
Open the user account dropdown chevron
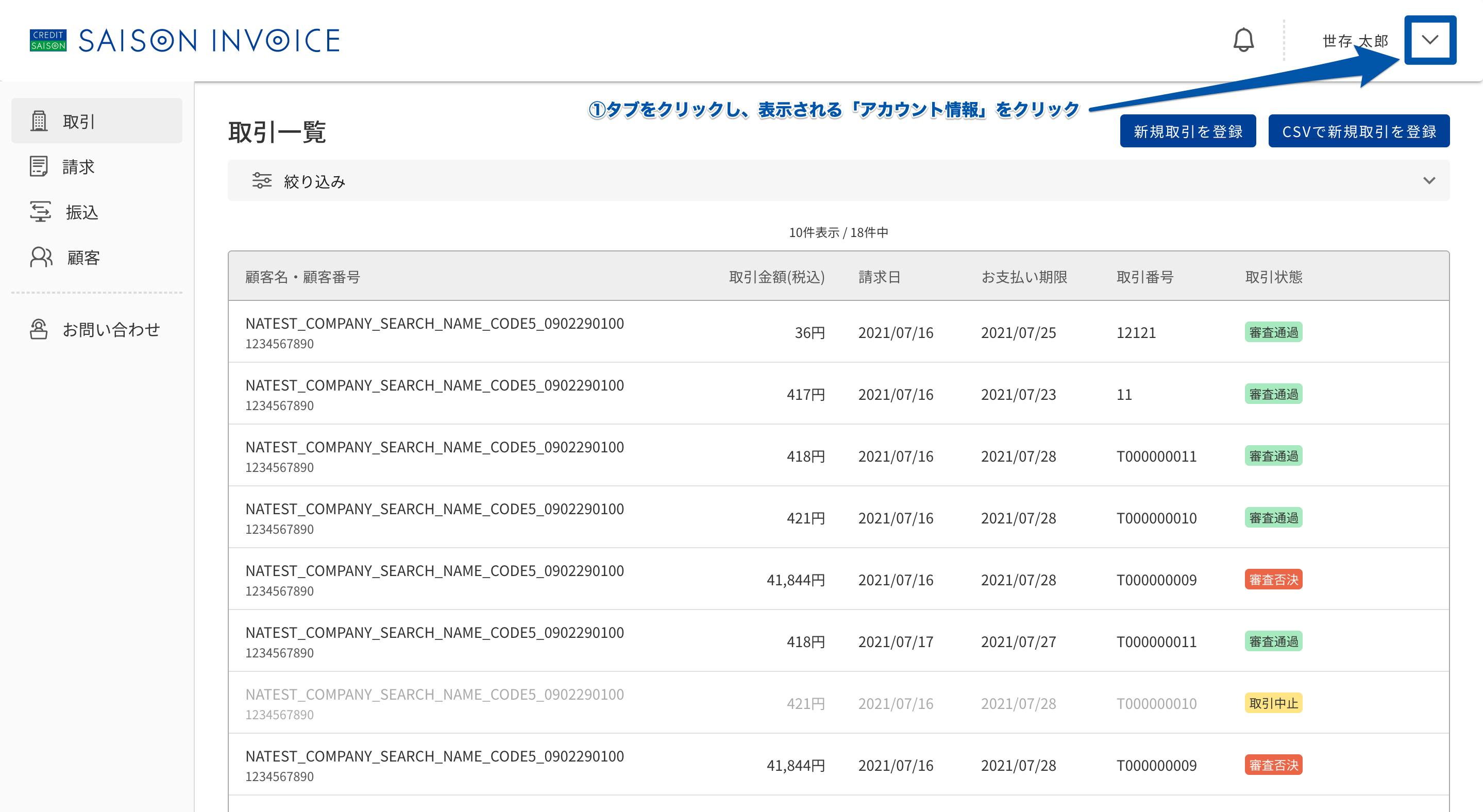1430,40
